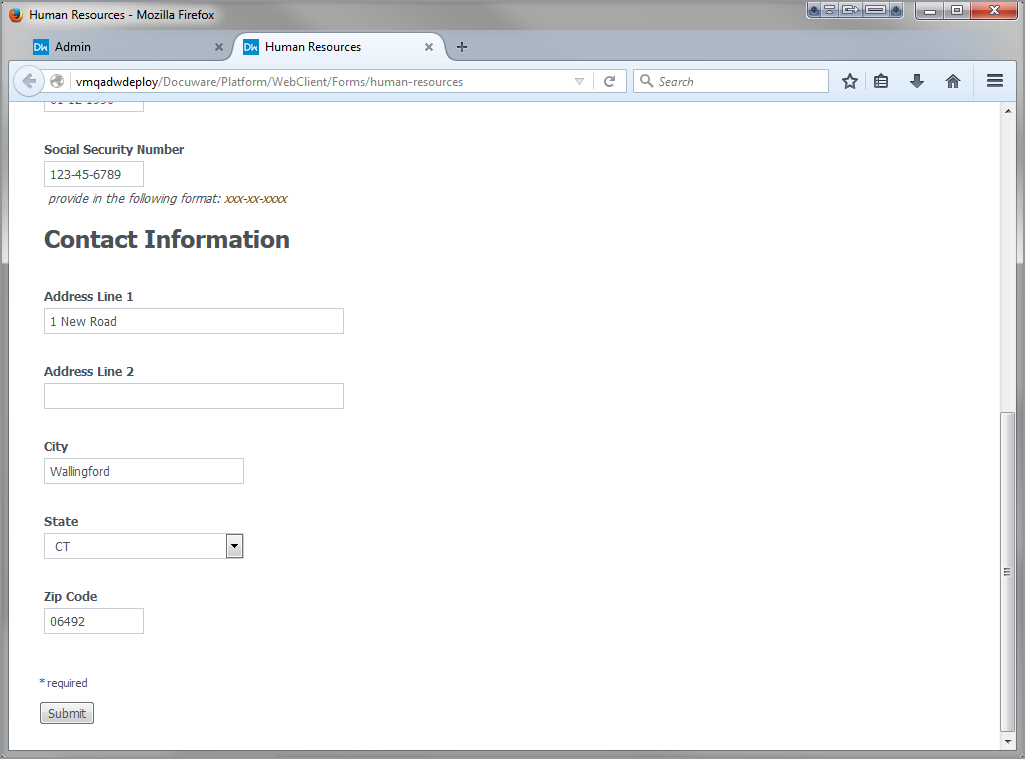Reload the page with the refresh icon
The width and height of the screenshot is (1025, 759).
point(610,81)
